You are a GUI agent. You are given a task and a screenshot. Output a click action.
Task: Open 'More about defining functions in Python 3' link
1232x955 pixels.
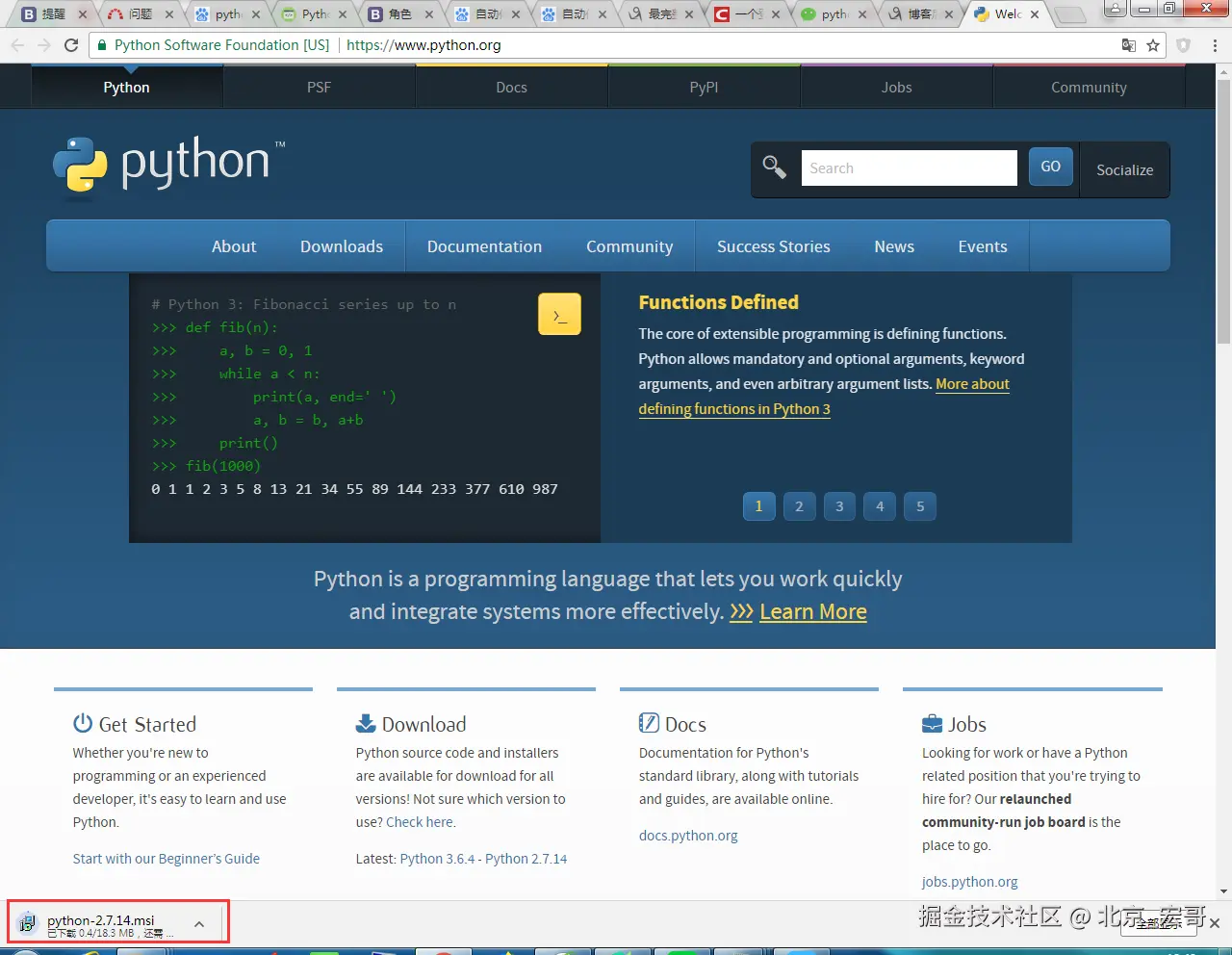(x=734, y=408)
